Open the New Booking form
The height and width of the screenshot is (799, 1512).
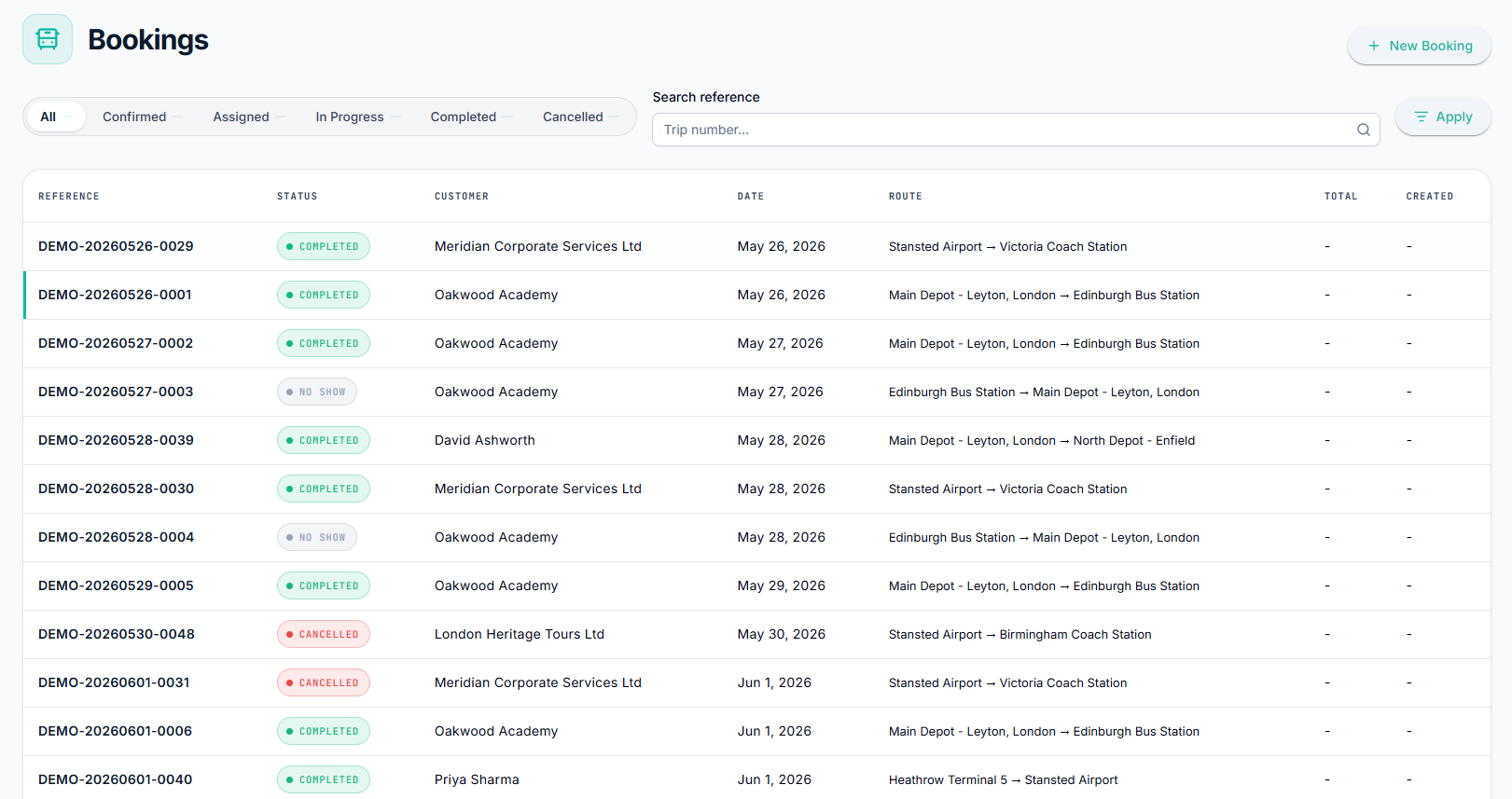[x=1419, y=46]
